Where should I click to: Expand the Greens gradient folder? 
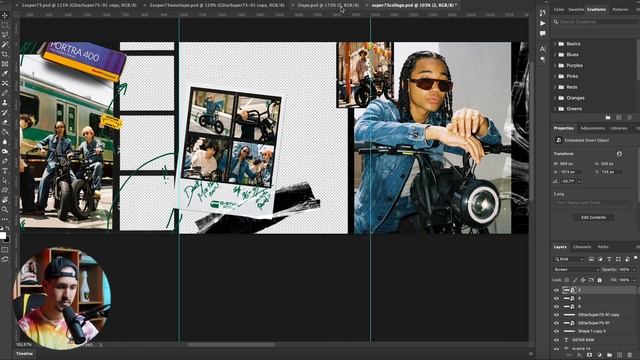[x=555, y=109]
